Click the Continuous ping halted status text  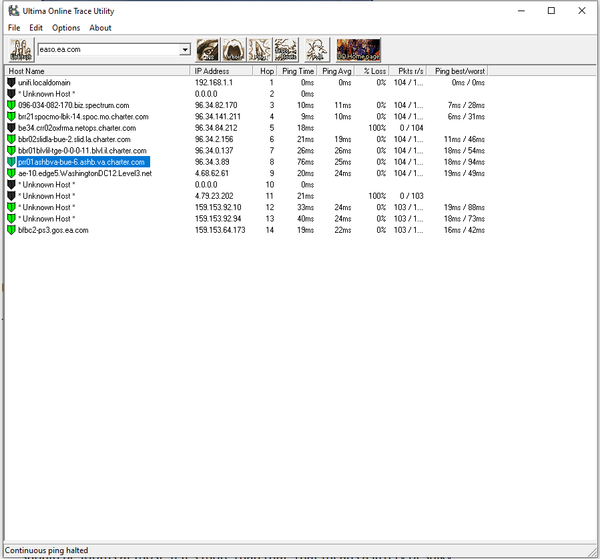pos(46,551)
